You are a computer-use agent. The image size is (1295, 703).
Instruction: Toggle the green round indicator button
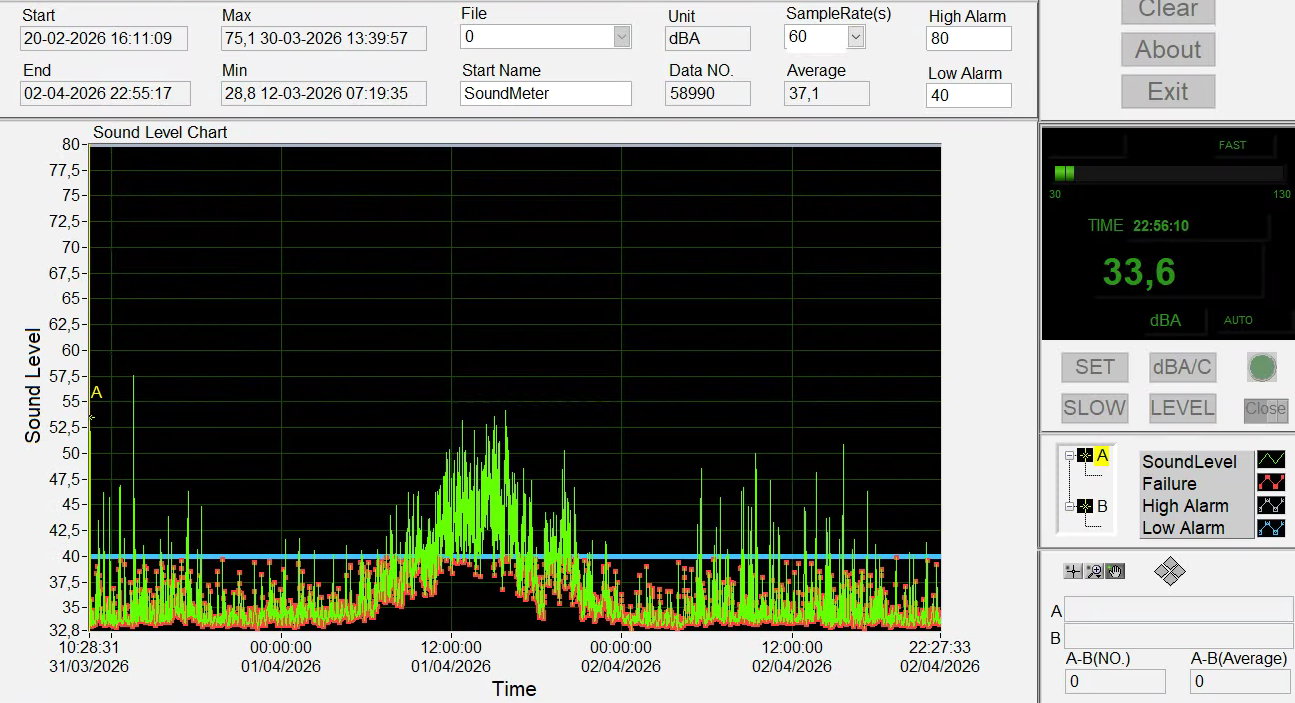coord(1262,368)
